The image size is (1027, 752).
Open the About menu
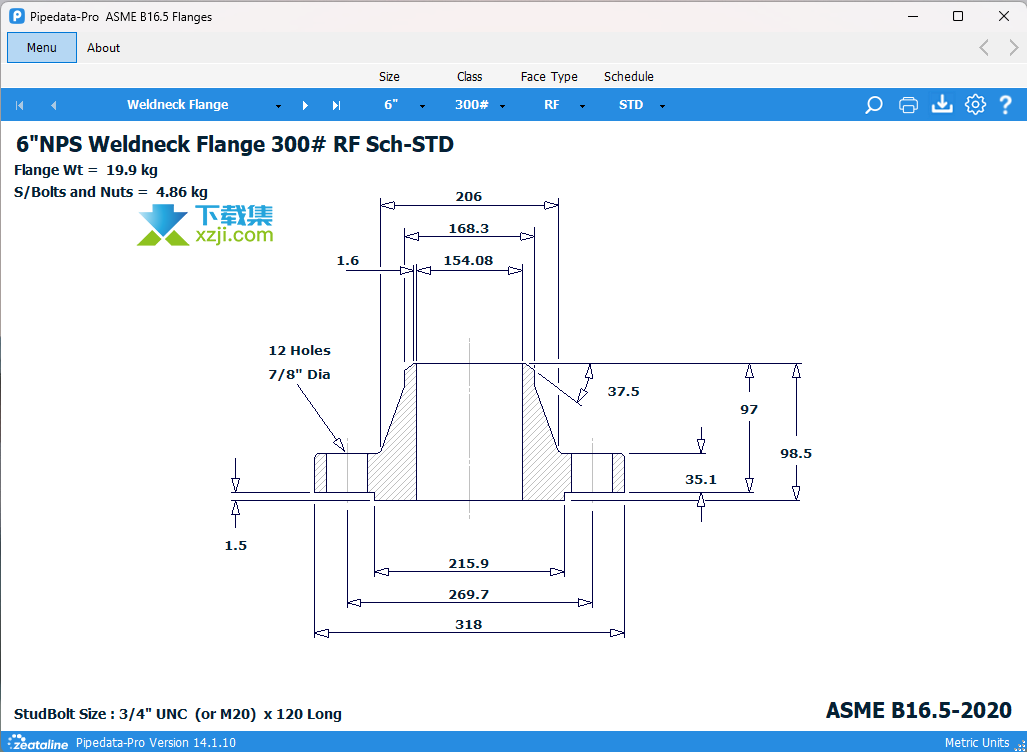[103, 48]
